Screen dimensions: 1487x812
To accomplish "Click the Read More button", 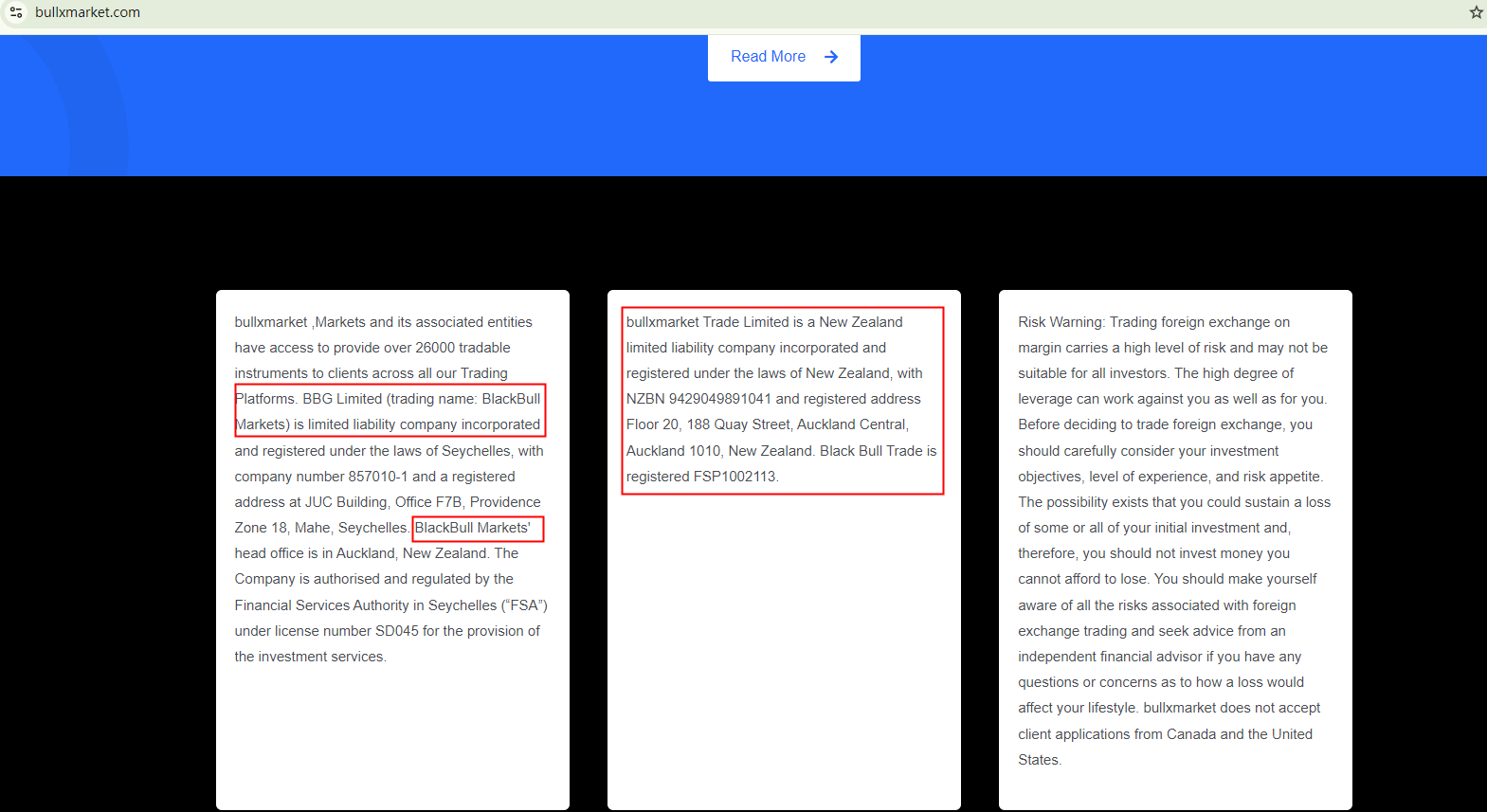I will tap(784, 57).
